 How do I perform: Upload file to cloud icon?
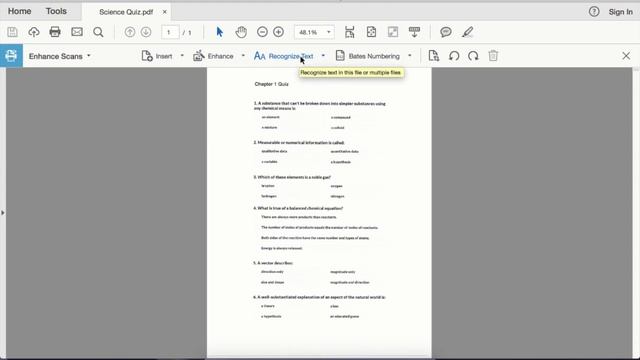(x=34, y=32)
